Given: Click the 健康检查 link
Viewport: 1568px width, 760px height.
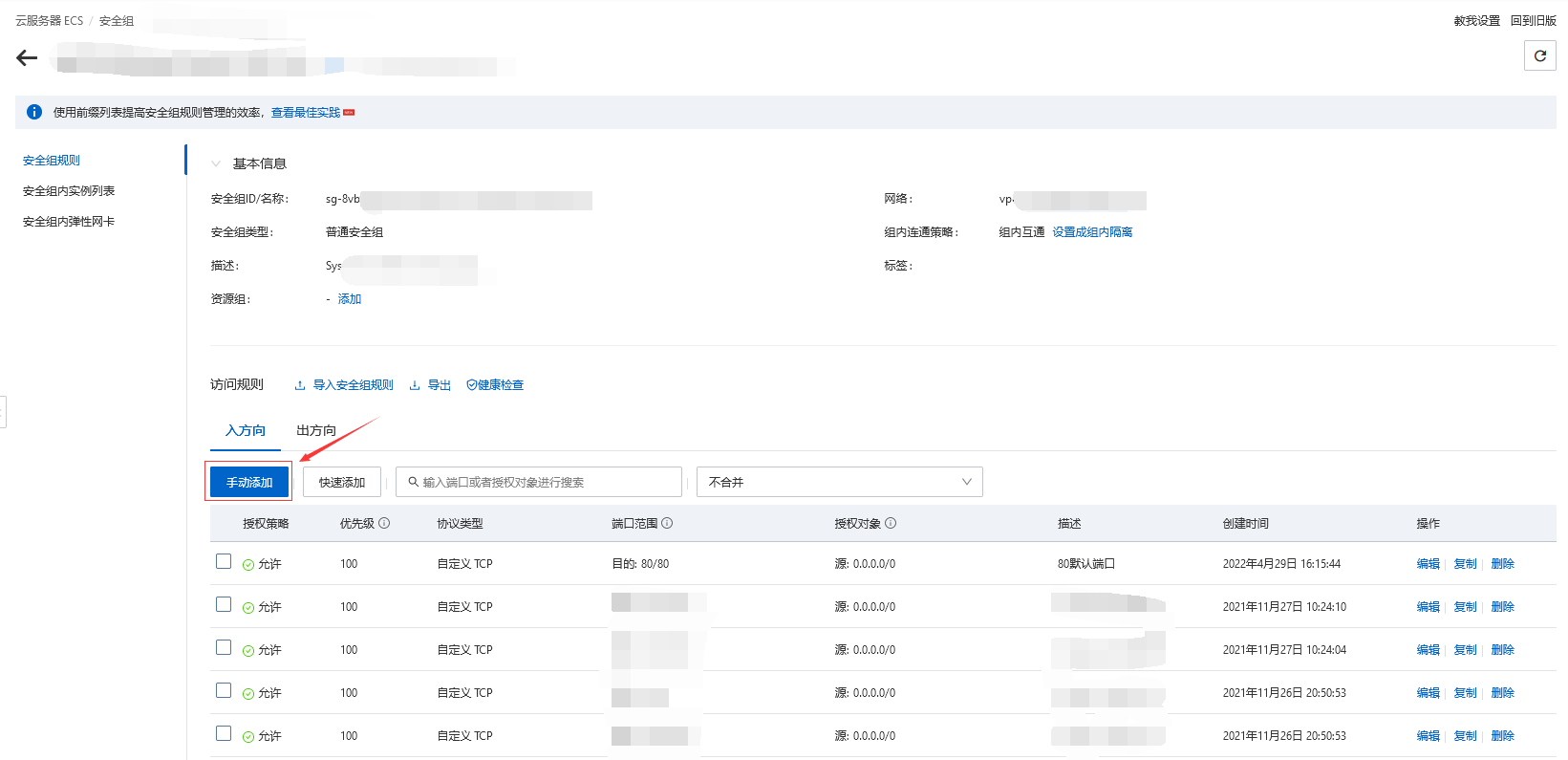Looking at the screenshot, I should 501,385.
